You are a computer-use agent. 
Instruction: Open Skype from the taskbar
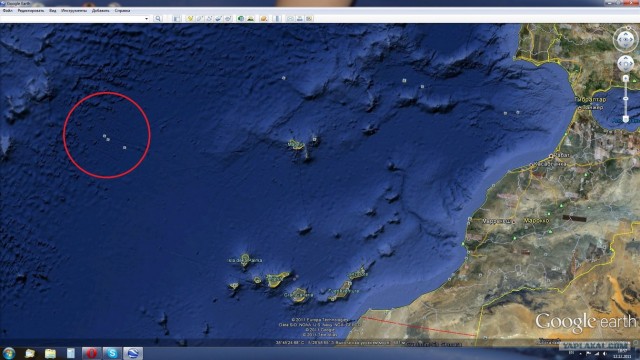(112, 353)
